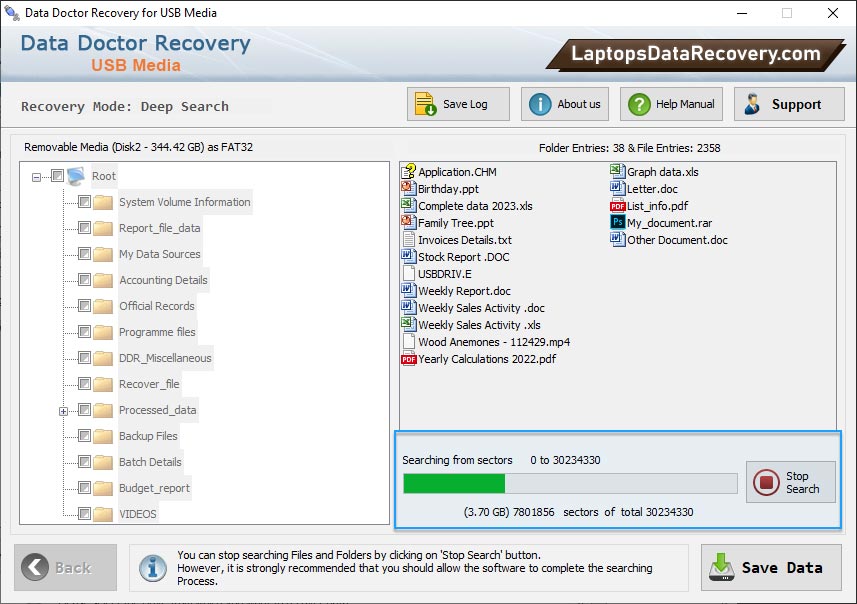Check the Budget_report checkbox
Viewport: 857px width, 604px height.
coord(84,488)
